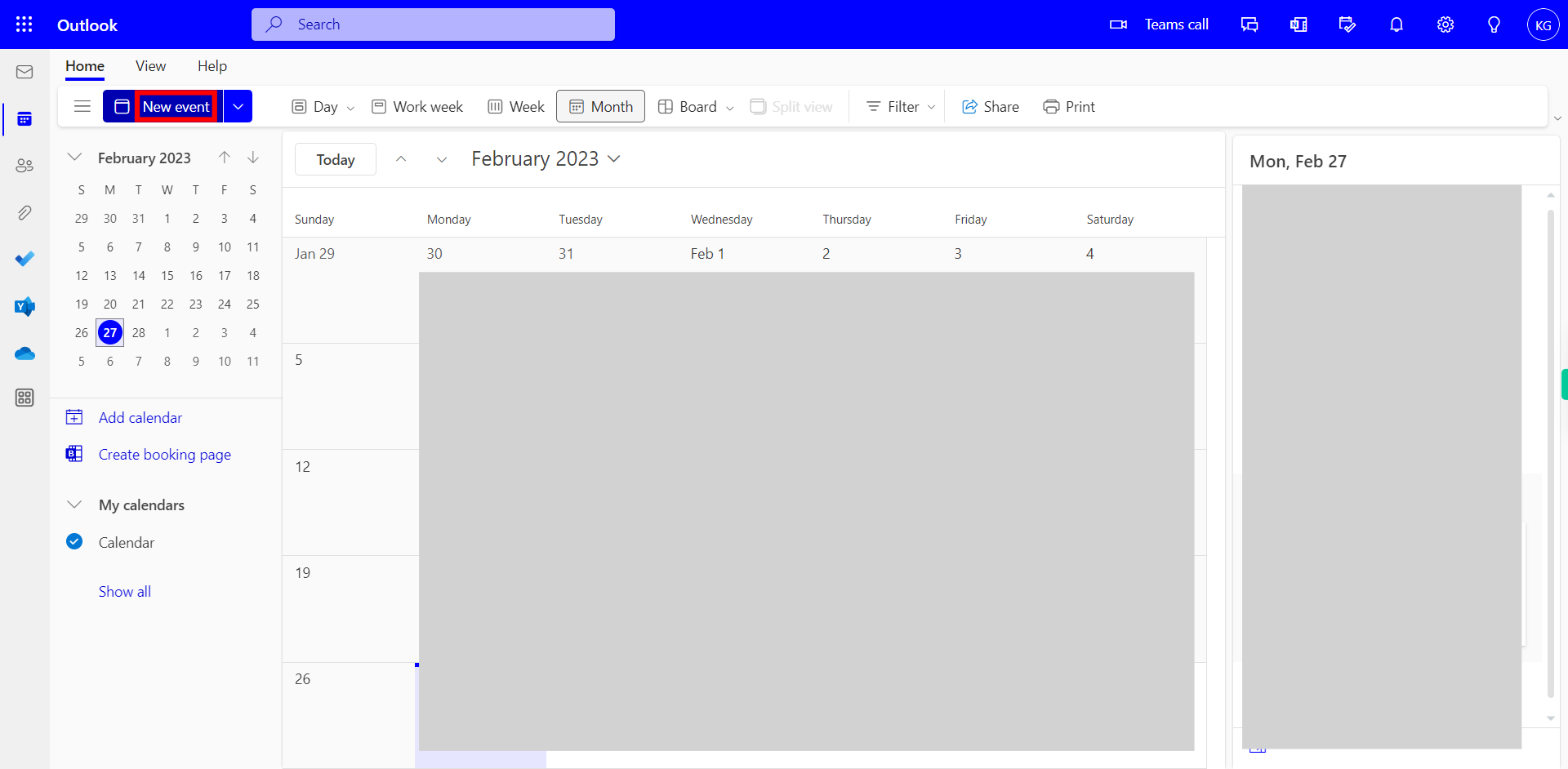Select Jan 29 cell in month grid
The height and width of the screenshot is (769, 1568).
[x=350, y=290]
